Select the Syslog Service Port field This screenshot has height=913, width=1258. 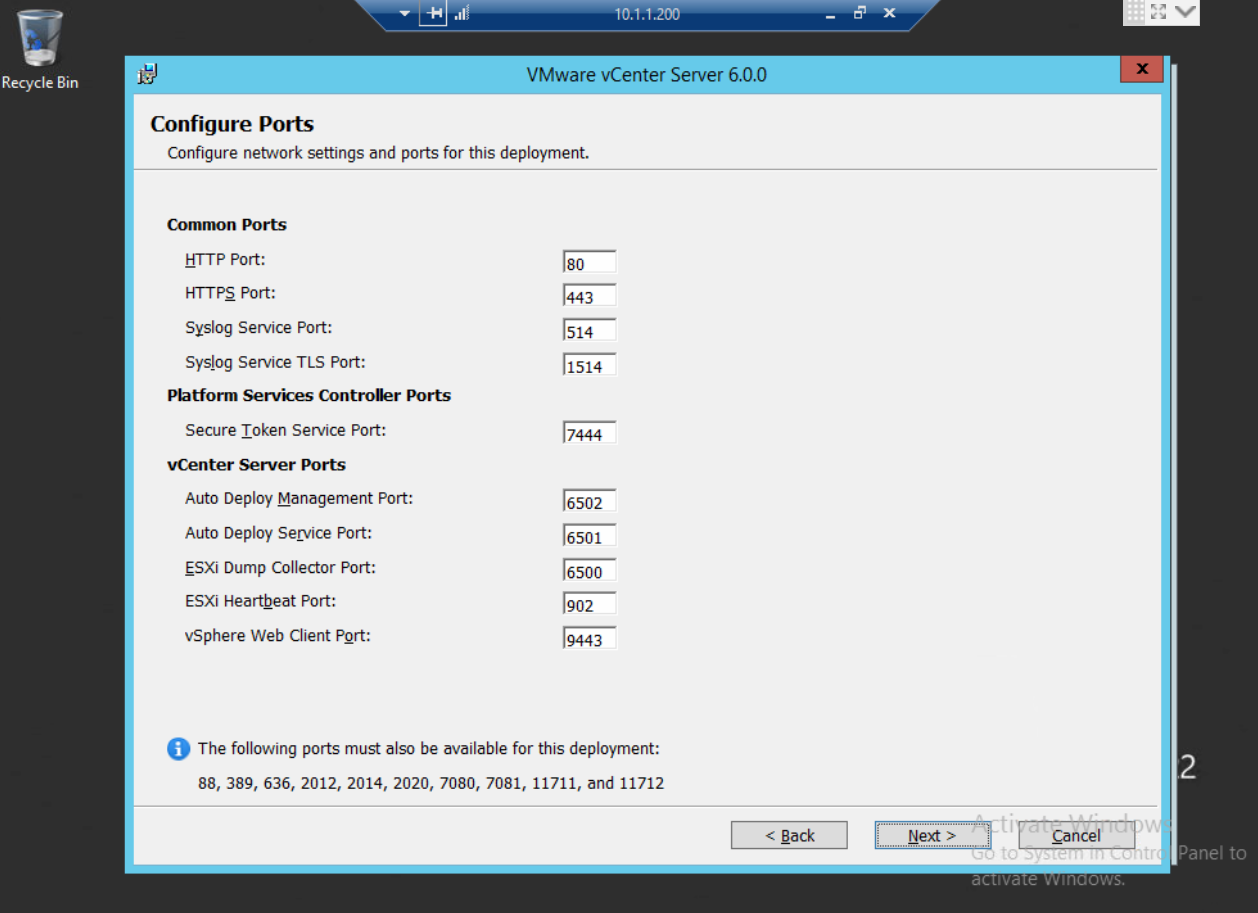point(590,331)
